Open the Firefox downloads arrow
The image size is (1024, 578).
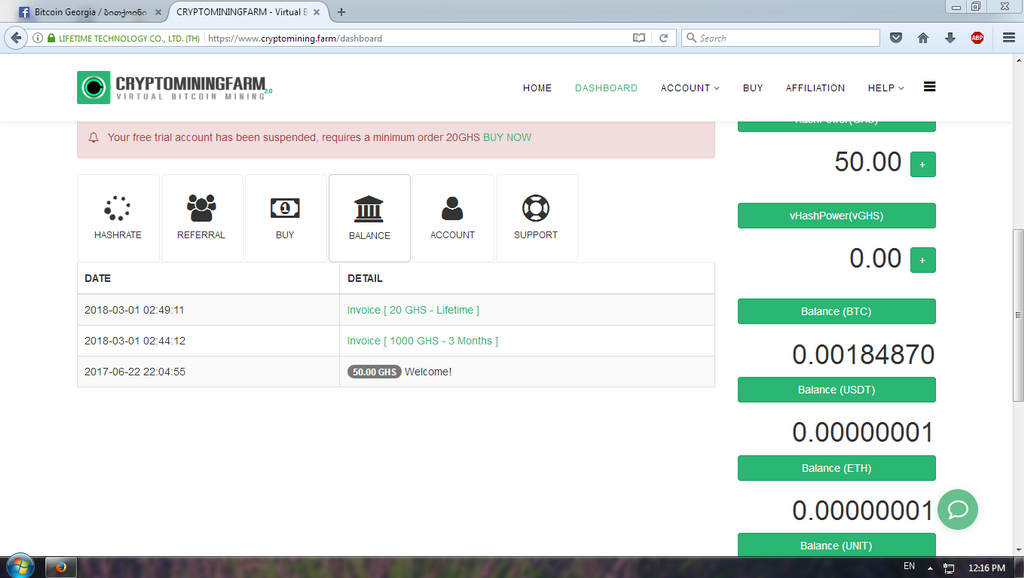tap(950, 38)
